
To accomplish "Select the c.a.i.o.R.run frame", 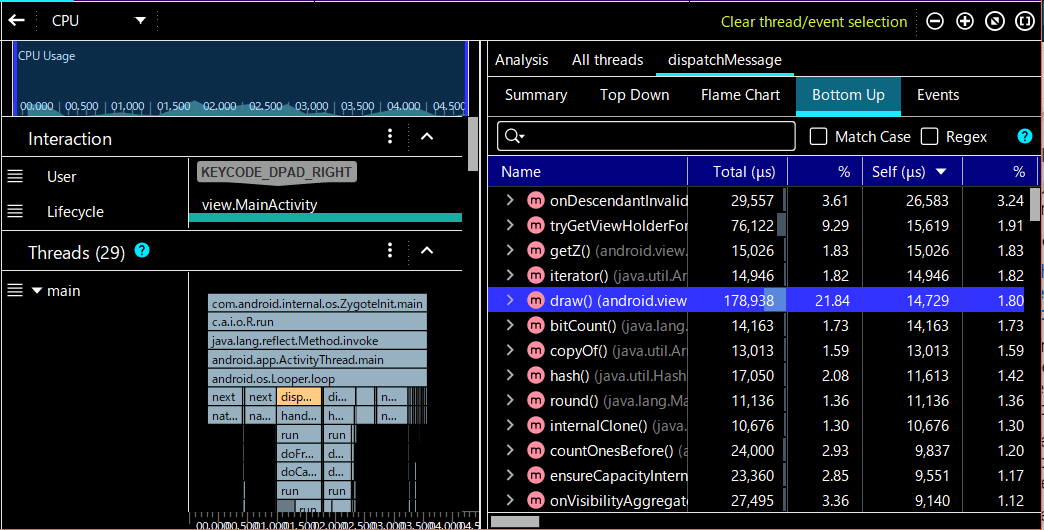I will point(317,322).
